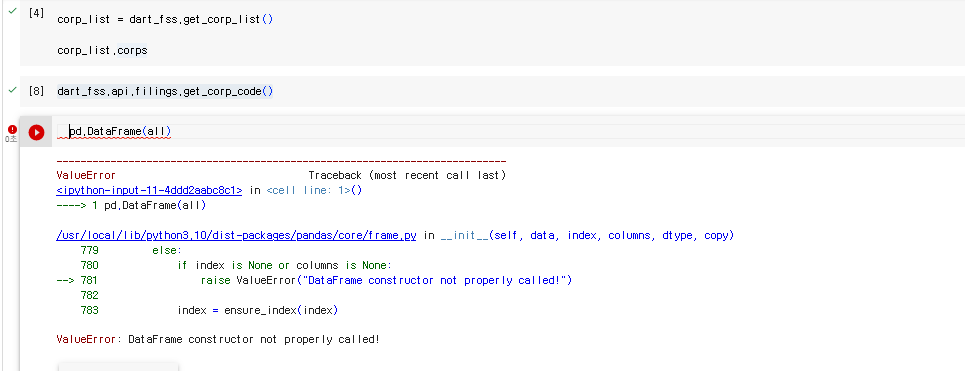Viewport: 965px width, 371px height.
Task: Click the green checkmark of cell [8]
Action: pyautogui.click(x=12, y=90)
